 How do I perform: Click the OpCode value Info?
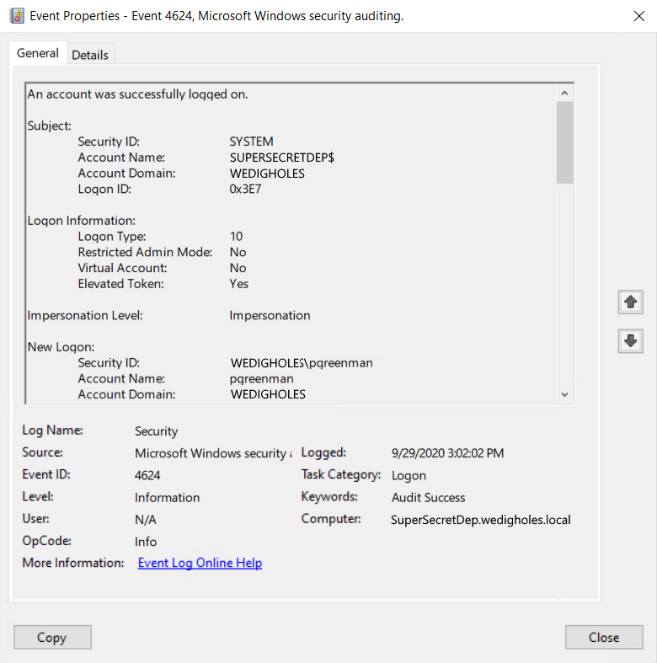145,542
